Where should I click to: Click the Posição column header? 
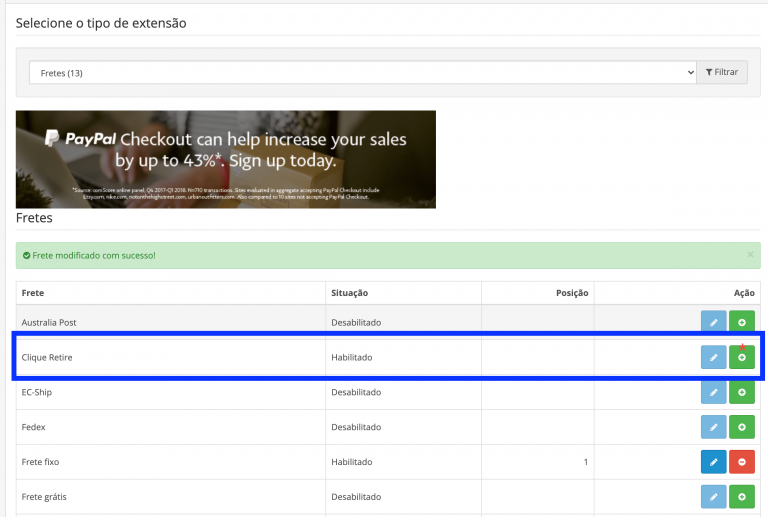point(572,293)
